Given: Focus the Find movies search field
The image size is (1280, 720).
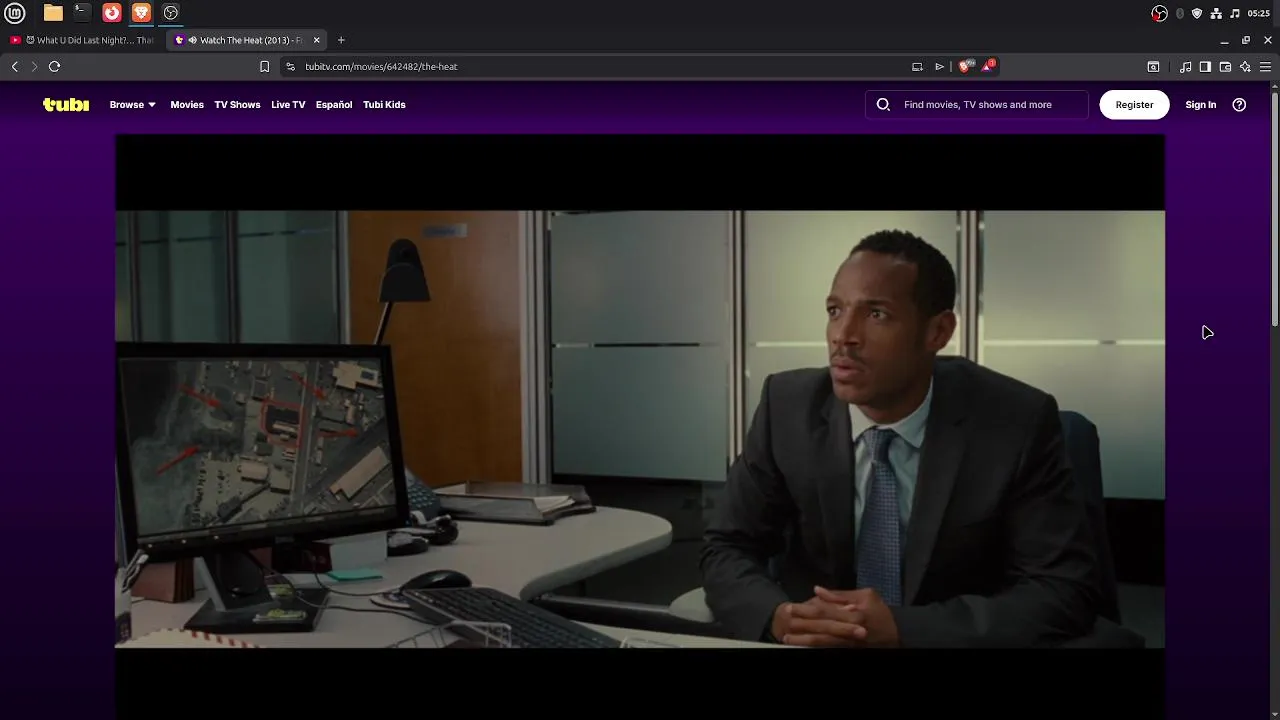Looking at the screenshot, I should tap(976, 104).
